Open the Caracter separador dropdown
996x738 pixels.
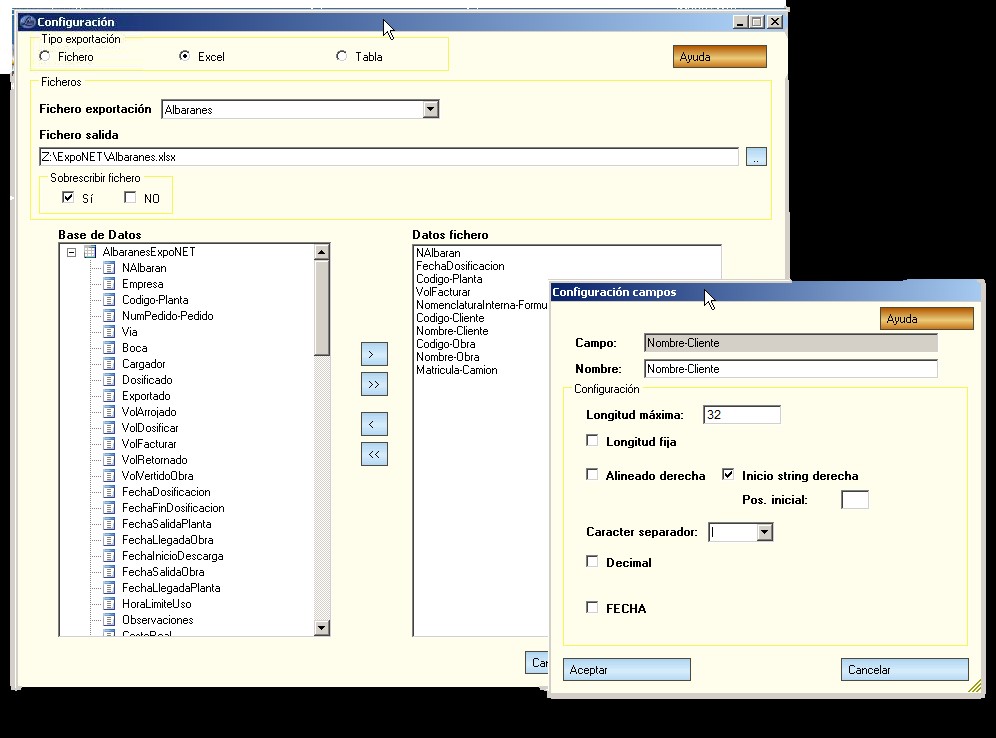click(765, 532)
